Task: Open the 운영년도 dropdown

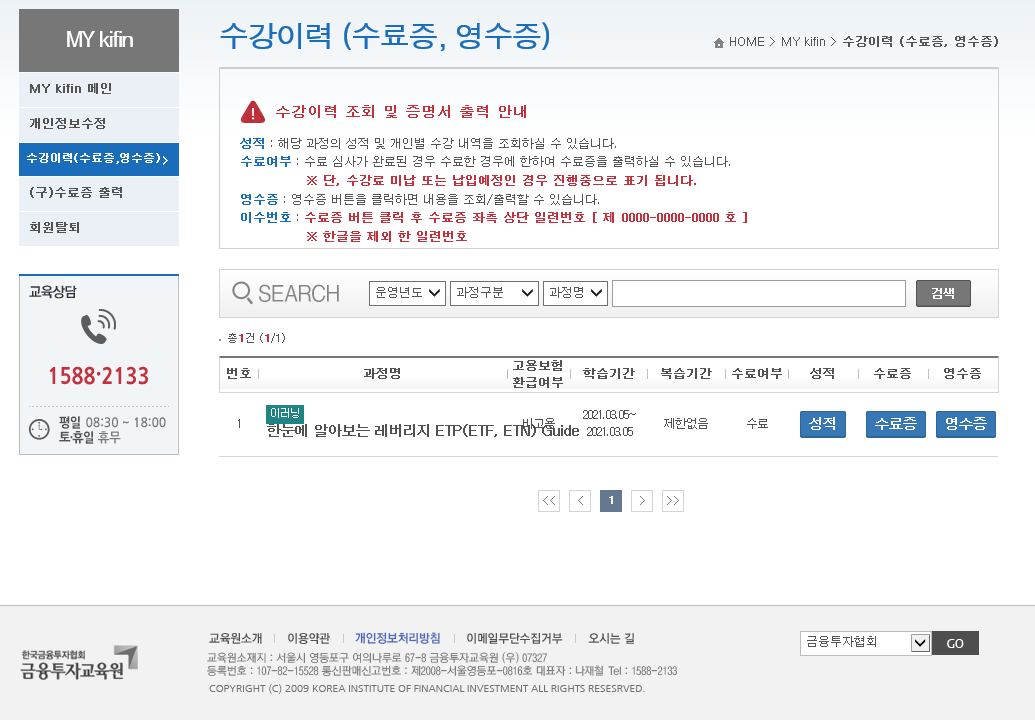Action: (x=407, y=293)
